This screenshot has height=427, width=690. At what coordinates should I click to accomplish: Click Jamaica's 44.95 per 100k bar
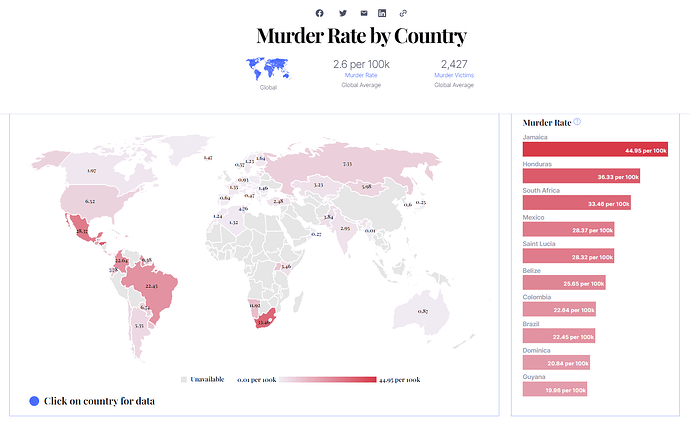click(594, 149)
